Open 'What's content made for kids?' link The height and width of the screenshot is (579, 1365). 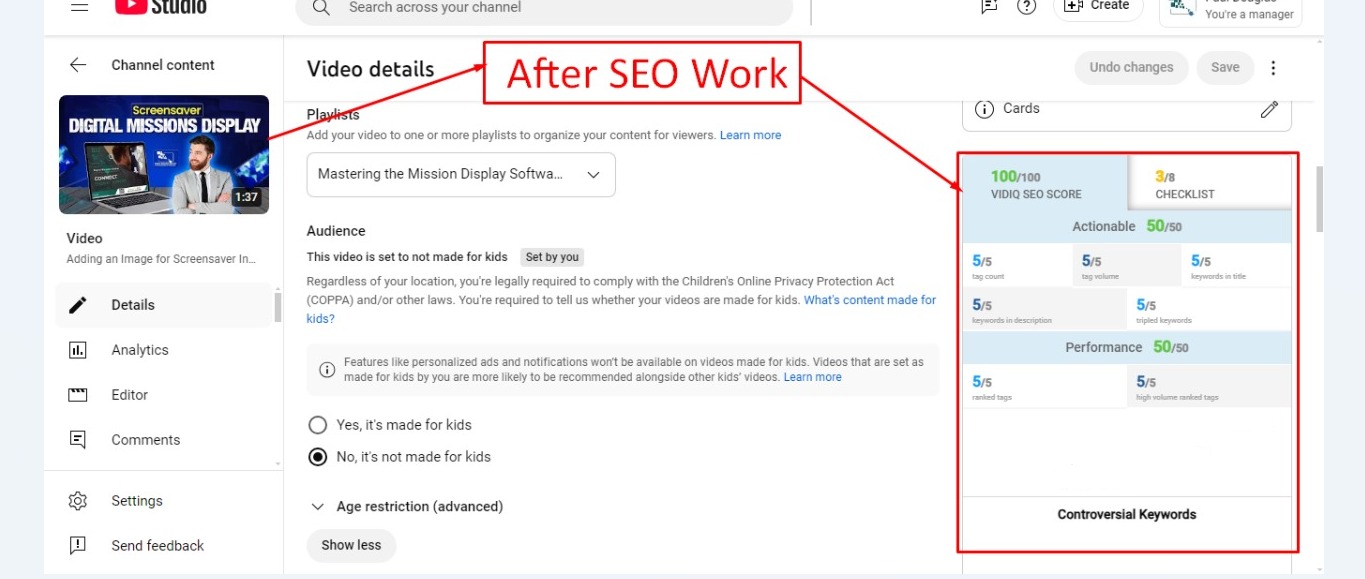869,300
